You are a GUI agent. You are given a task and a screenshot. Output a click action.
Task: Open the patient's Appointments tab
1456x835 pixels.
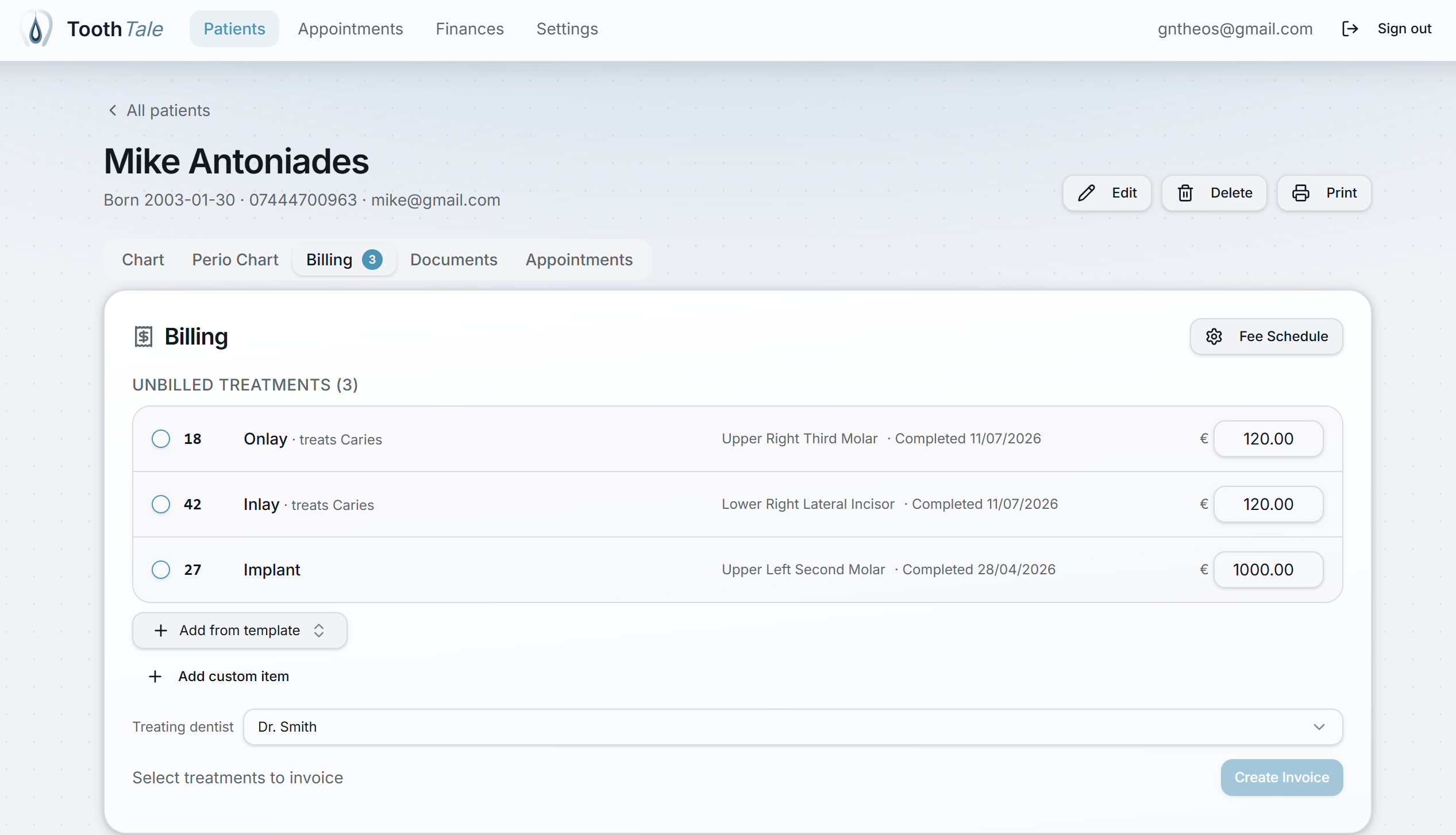pos(579,260)
